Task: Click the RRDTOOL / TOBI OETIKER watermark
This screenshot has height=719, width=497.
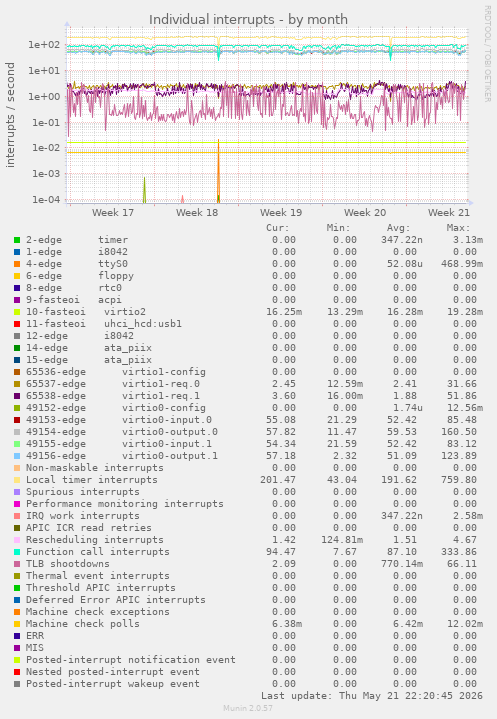Action: click(x=487, y=54)
